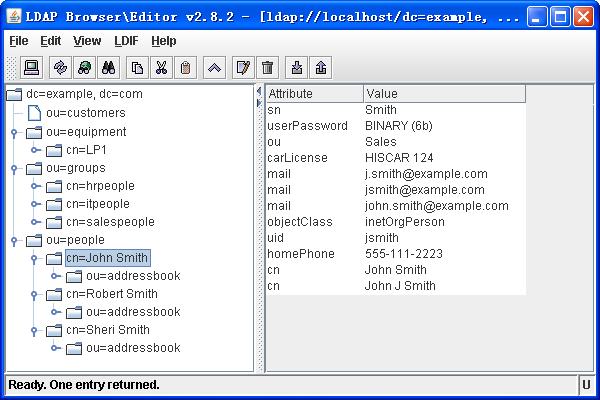The height and width of the screenshot is (400, 600).
Task: Click the Refresh arrows toolbar icon
Action: [60, 68]
